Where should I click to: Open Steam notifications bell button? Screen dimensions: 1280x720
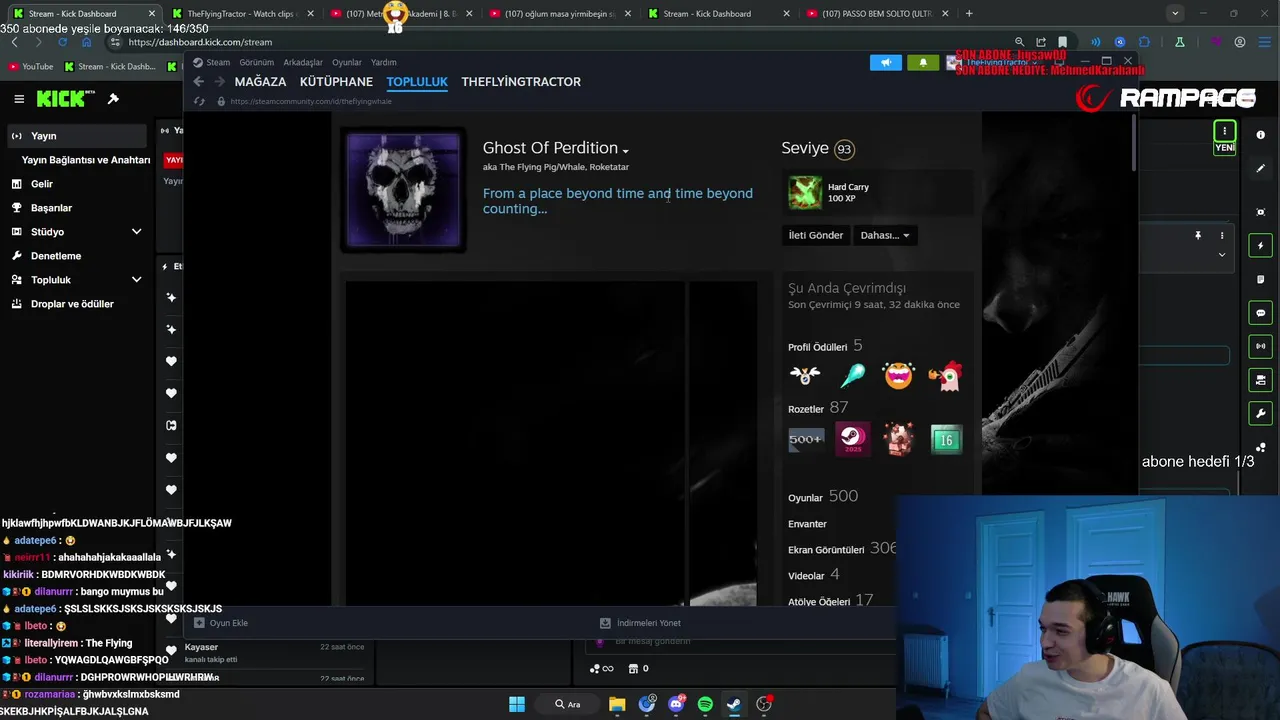923,62
